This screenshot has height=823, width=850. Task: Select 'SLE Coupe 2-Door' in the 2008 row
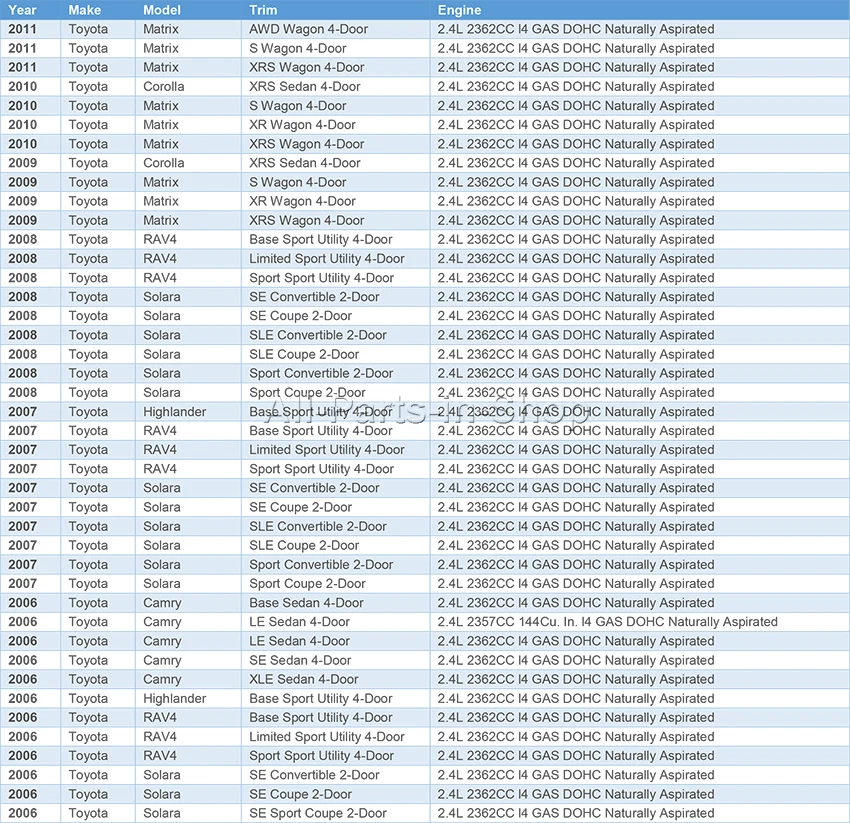pos(304,354)
